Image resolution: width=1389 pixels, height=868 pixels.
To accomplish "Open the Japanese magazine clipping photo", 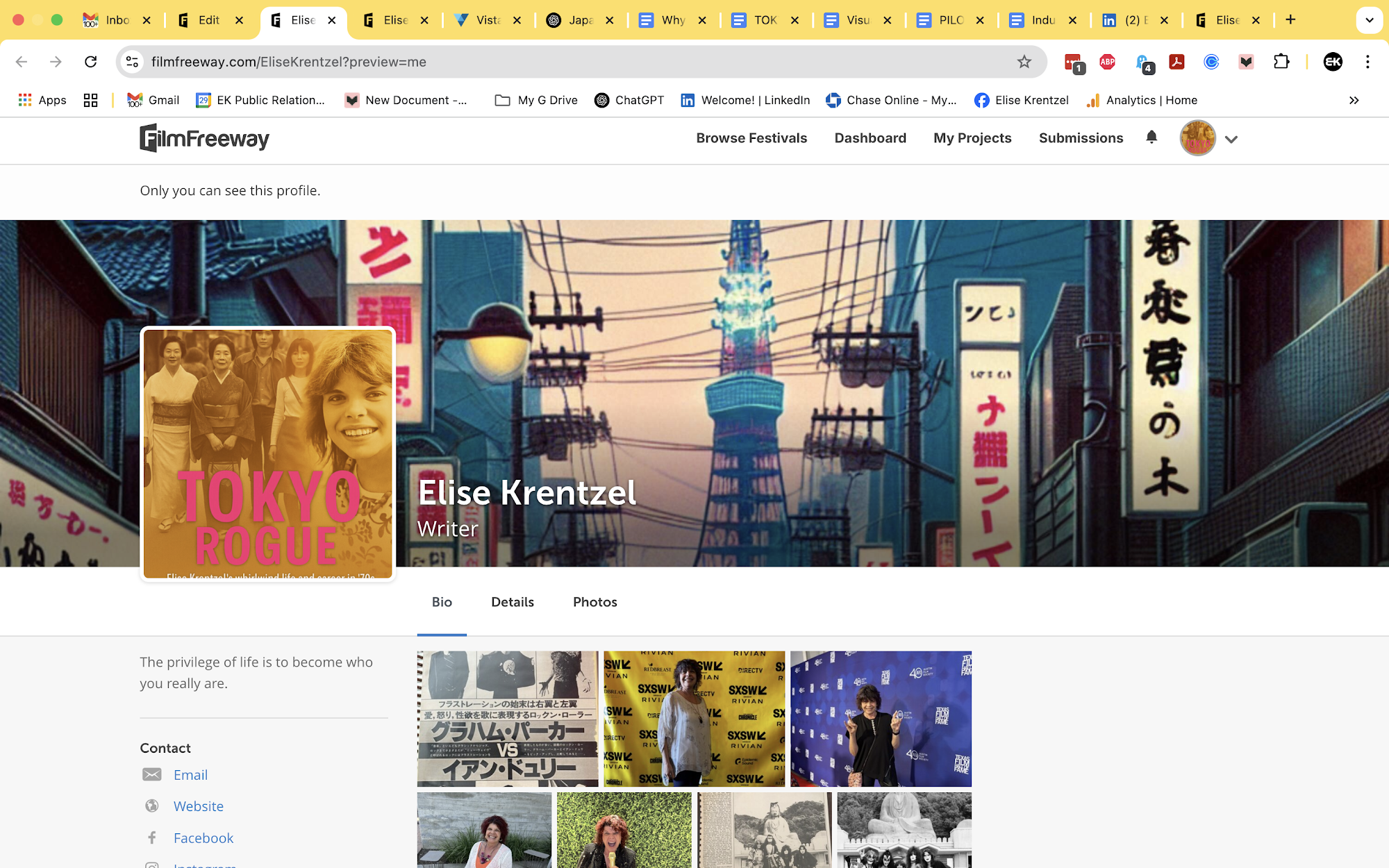I will pos(508,719).
